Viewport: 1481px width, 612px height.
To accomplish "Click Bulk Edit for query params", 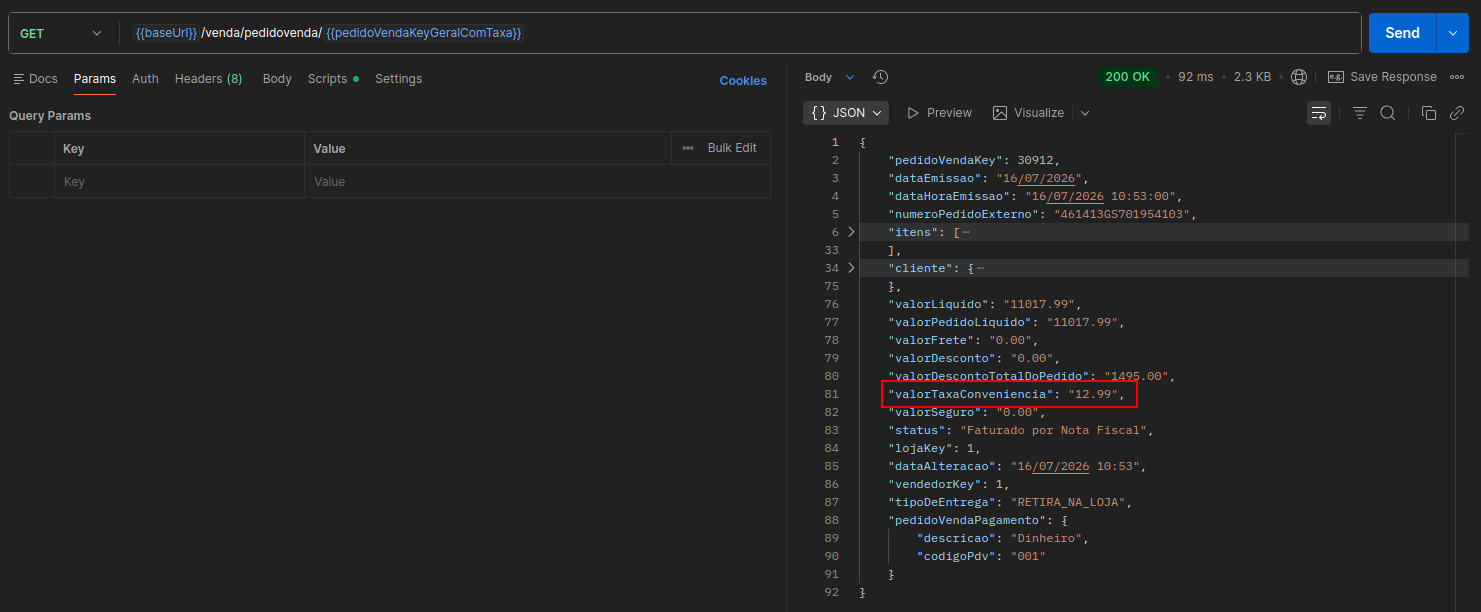I will [x=732, y=148].
